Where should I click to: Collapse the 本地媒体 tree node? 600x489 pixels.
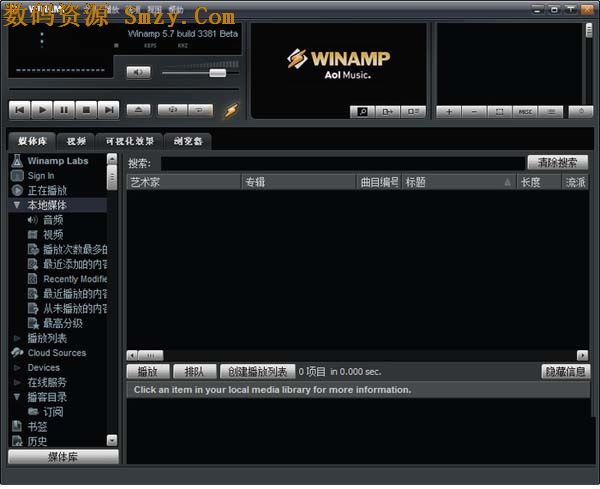tap(17, 205)
